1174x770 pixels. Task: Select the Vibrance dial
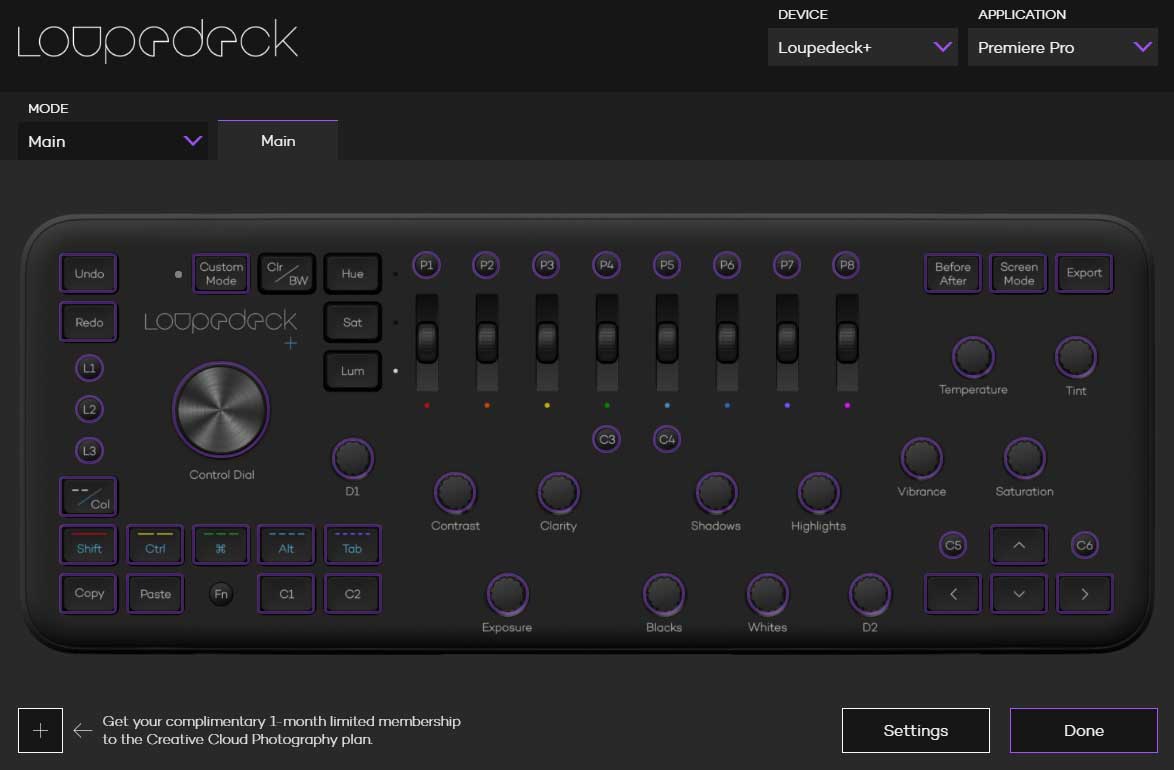tap(921, 458)
